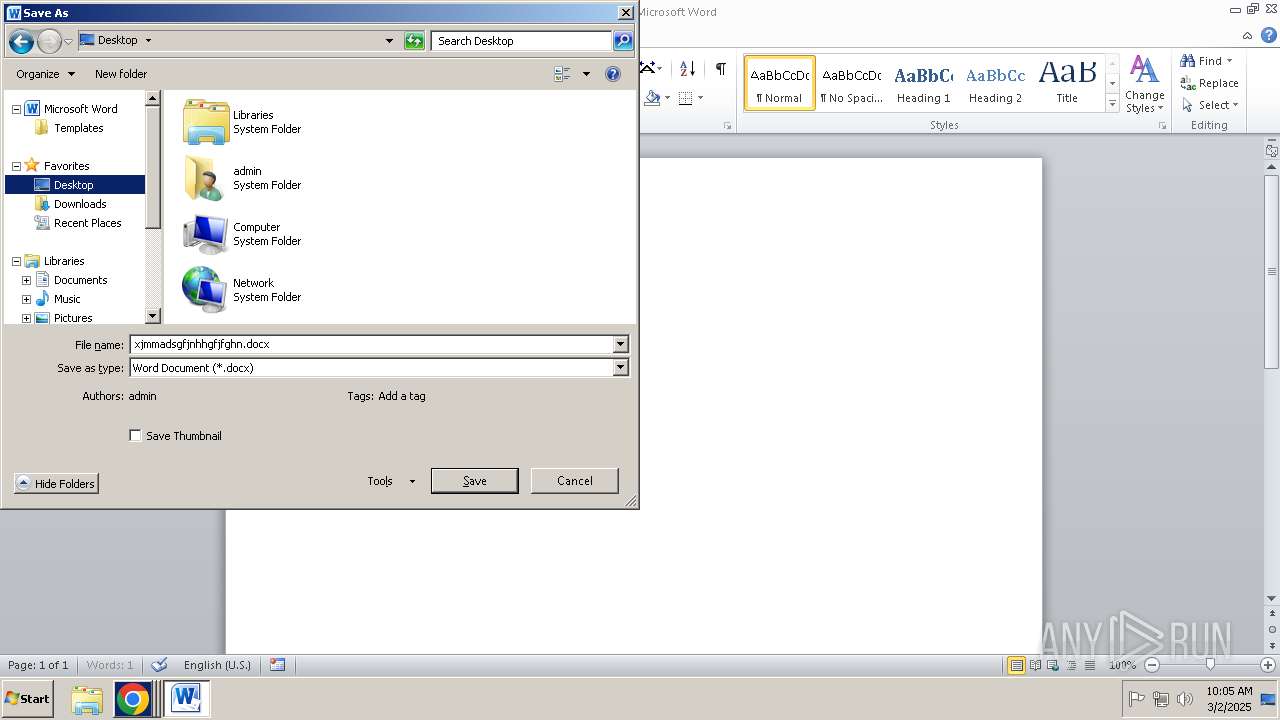
Task: Click the volume speaker tray icon
Action: (1186, 699)
